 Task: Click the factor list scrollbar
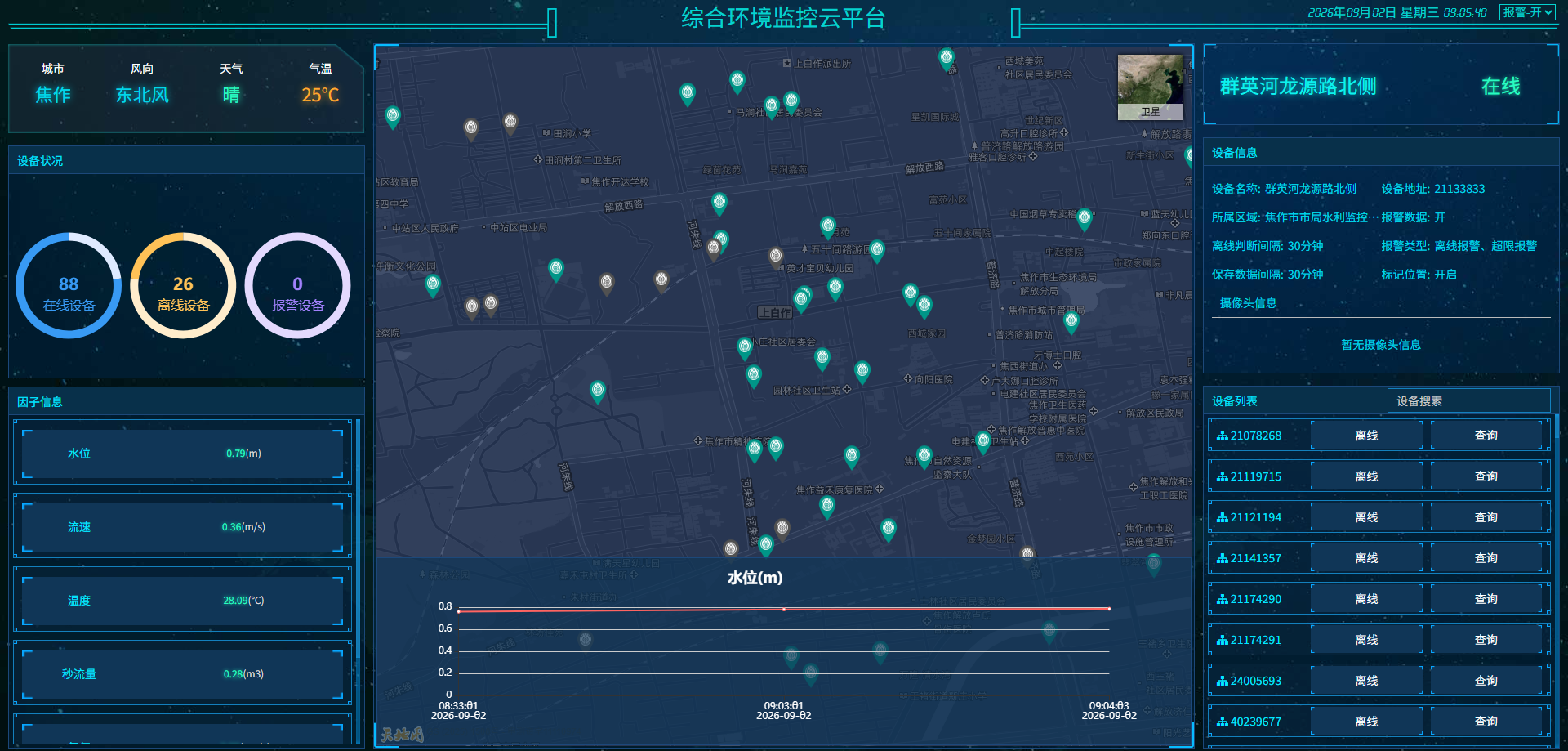click(x=358, y=539)
